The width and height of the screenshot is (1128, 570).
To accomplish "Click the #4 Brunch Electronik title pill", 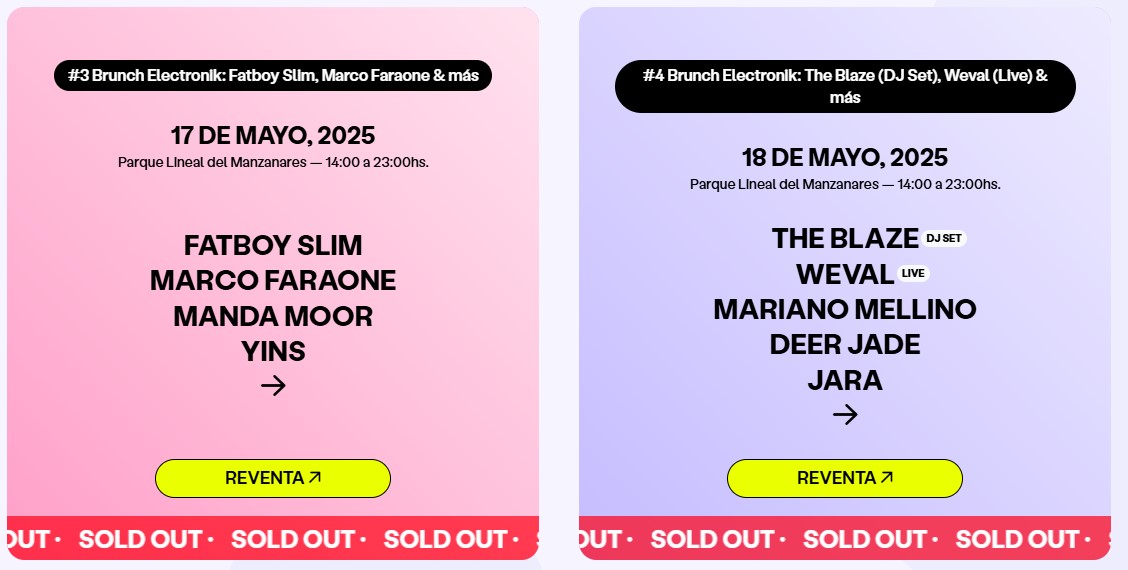I will coord(845,86).
